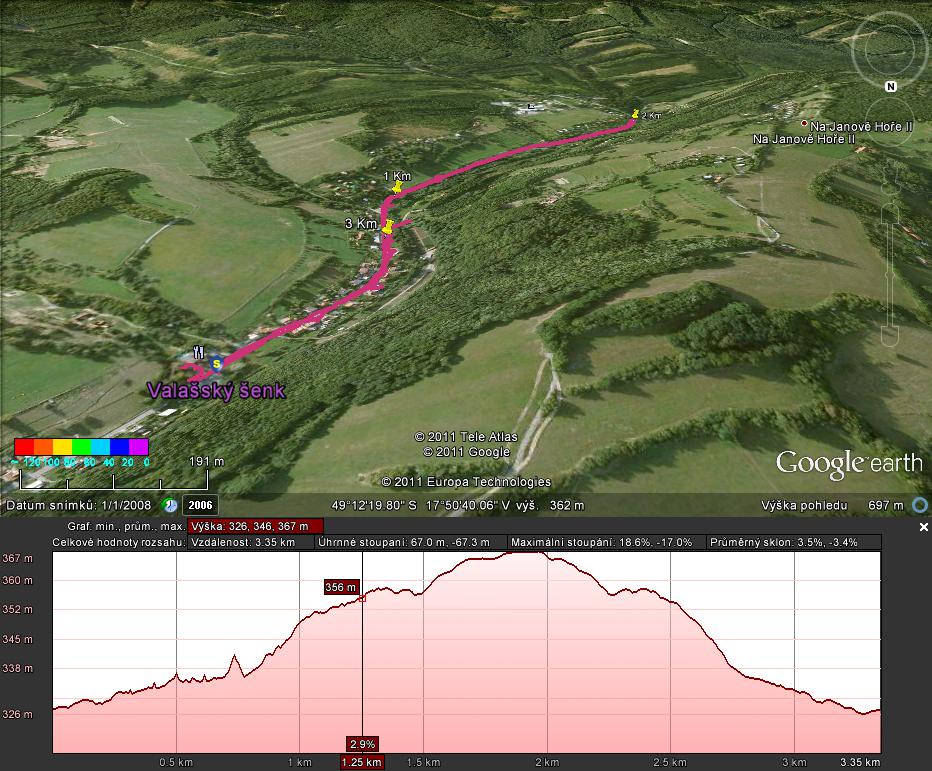This screenshot has height=771, width=932.
Task: Click the 2 Km pushpin at track end
Action: 634,113
